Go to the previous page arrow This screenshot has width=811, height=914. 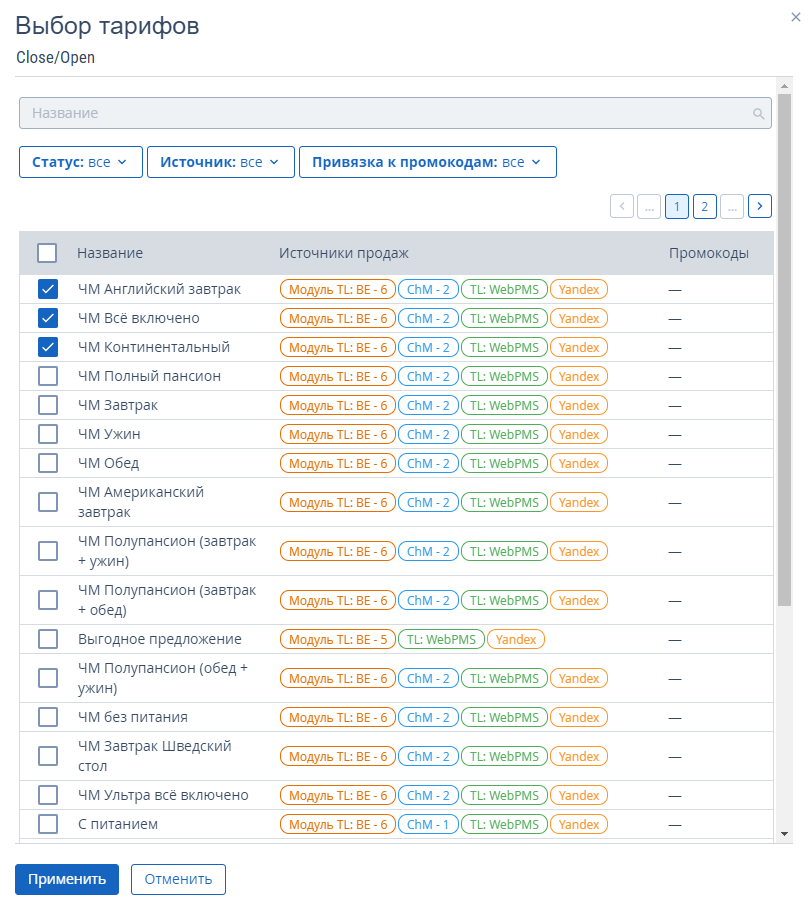click(622, 206)
